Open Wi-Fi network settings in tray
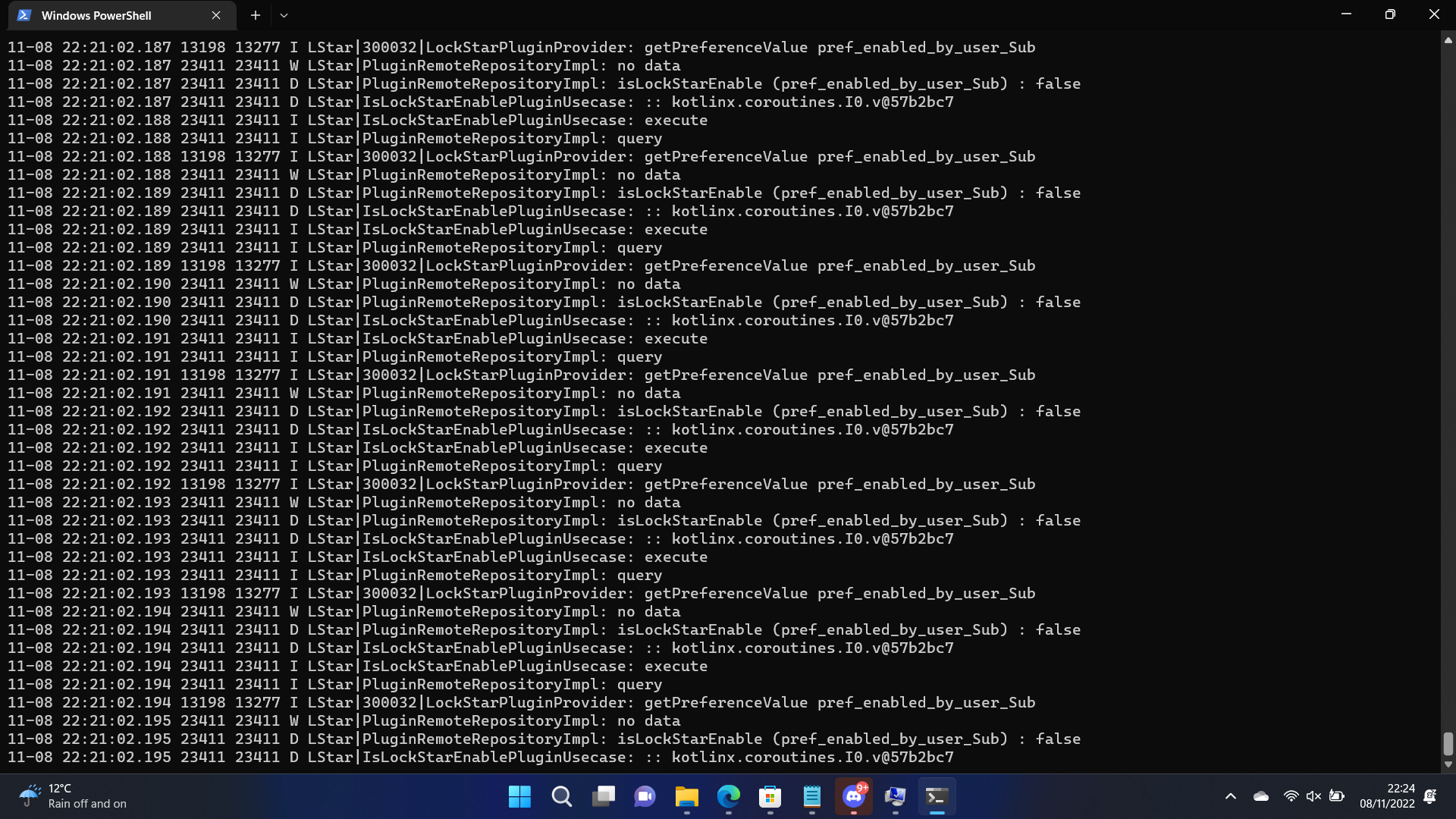The image size is (1456, 819). pos(1291,796)
